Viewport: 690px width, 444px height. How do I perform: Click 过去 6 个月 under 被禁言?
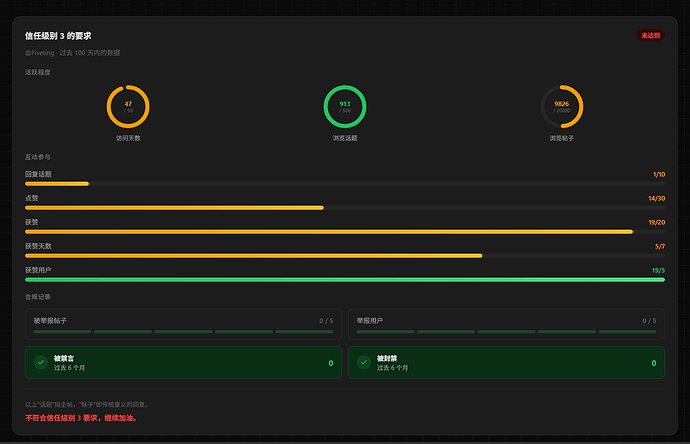pos(70,368)
